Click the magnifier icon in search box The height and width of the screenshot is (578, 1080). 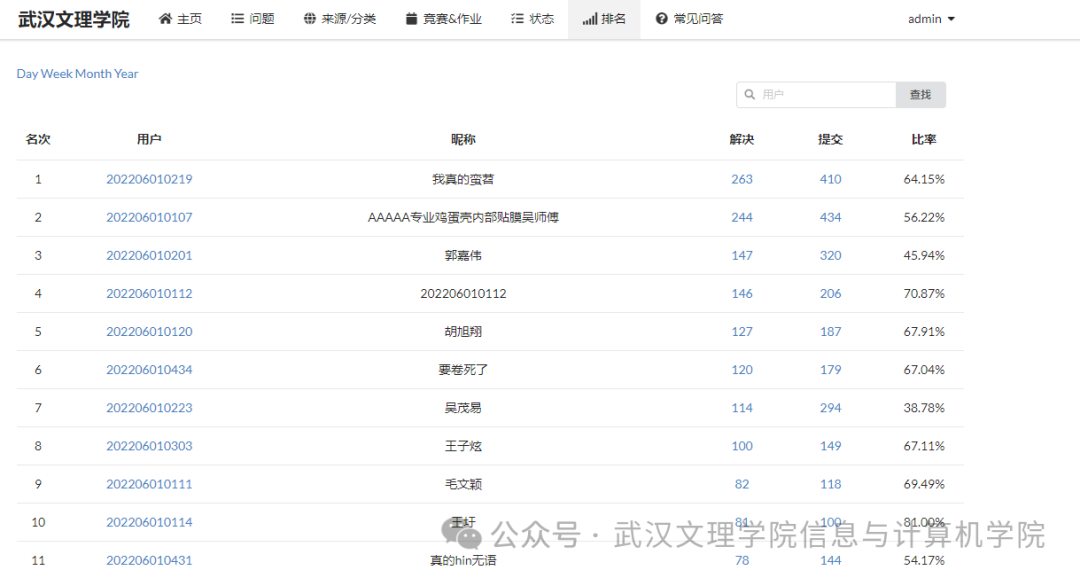click(749, 95)
